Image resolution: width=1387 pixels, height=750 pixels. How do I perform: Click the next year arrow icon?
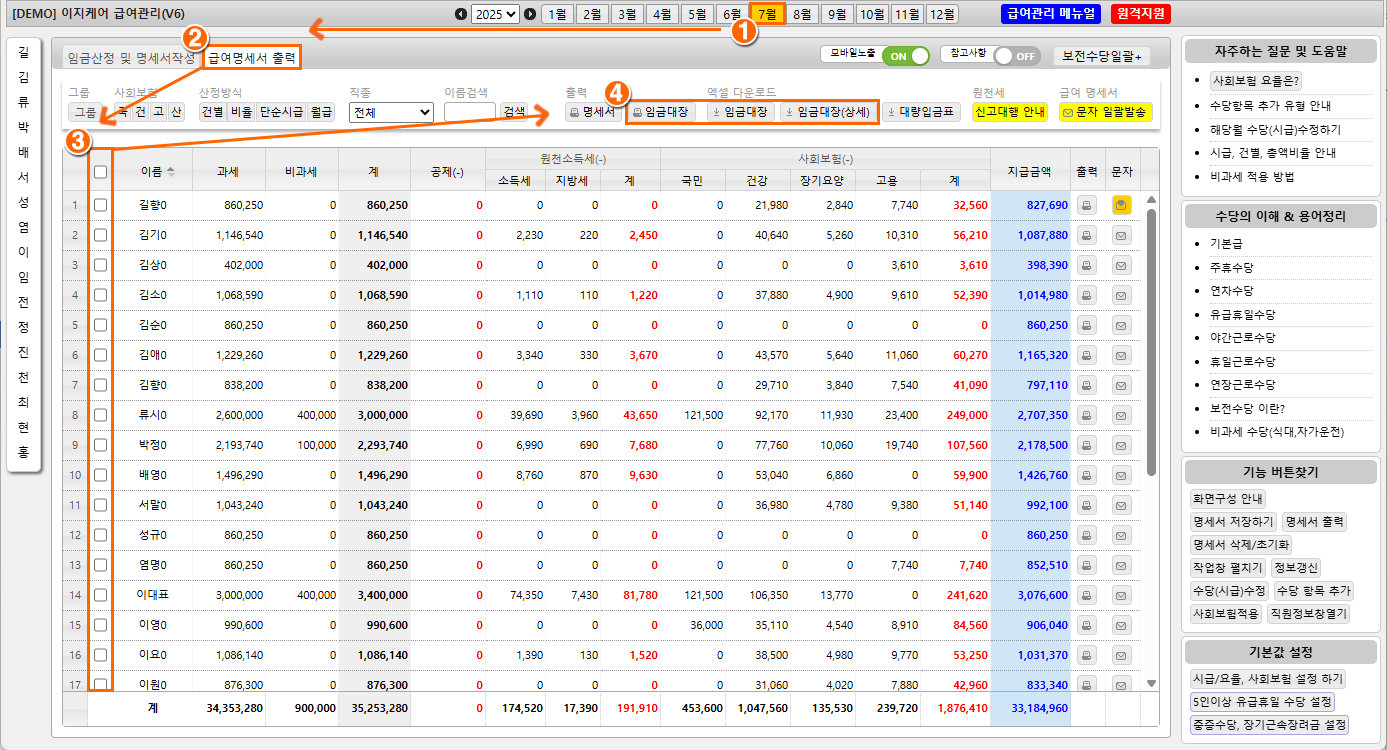(x=531, y=14)
